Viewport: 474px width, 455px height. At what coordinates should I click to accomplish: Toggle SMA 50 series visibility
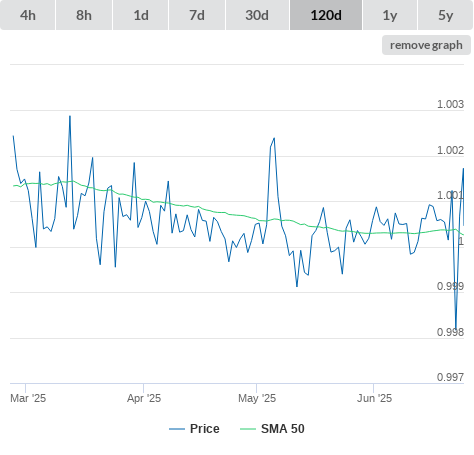[283, 429]
